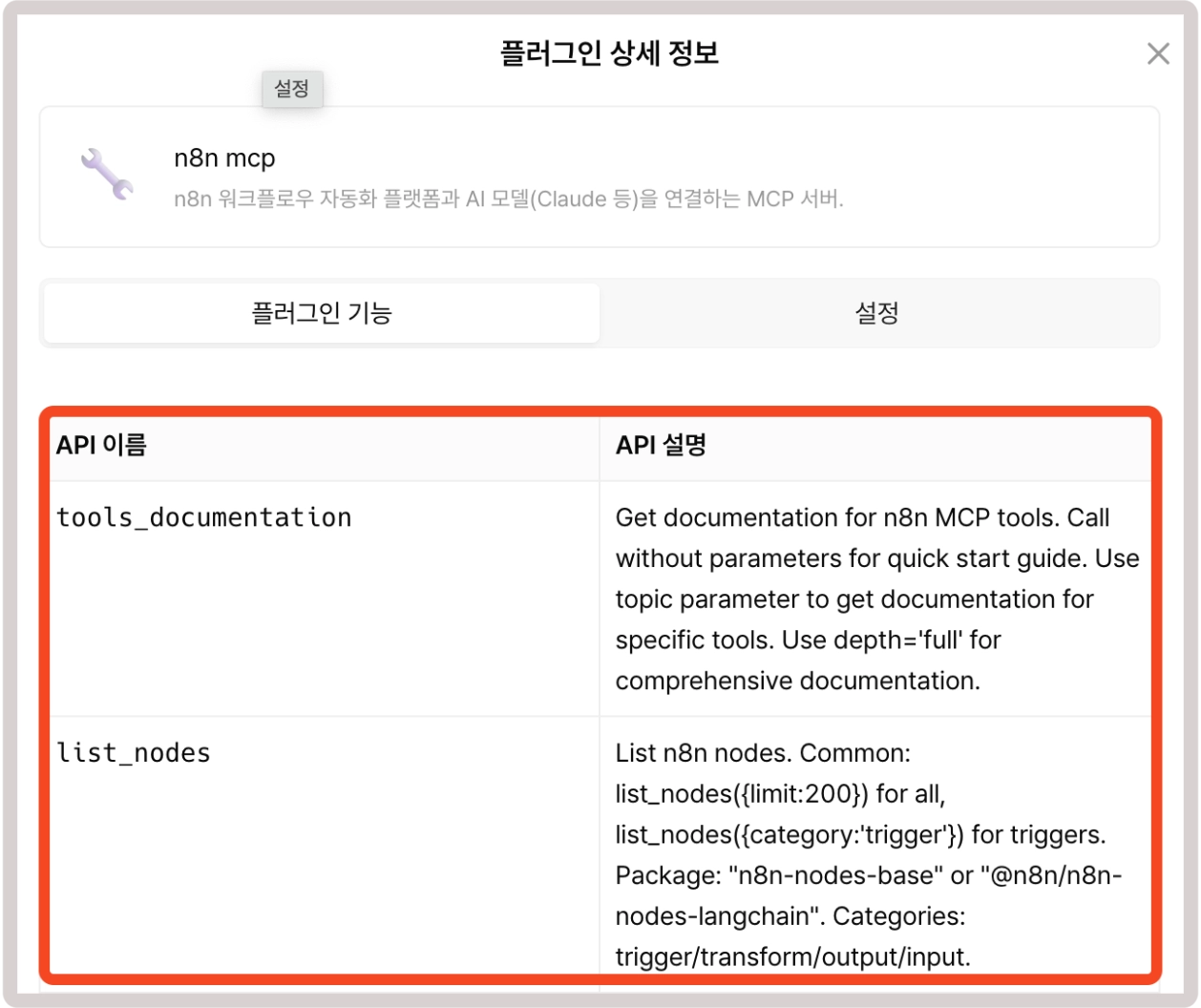Click the 플러그인 상세 정보 dialog title
Screen dimensions: 1201x1008
click(609, 52)
